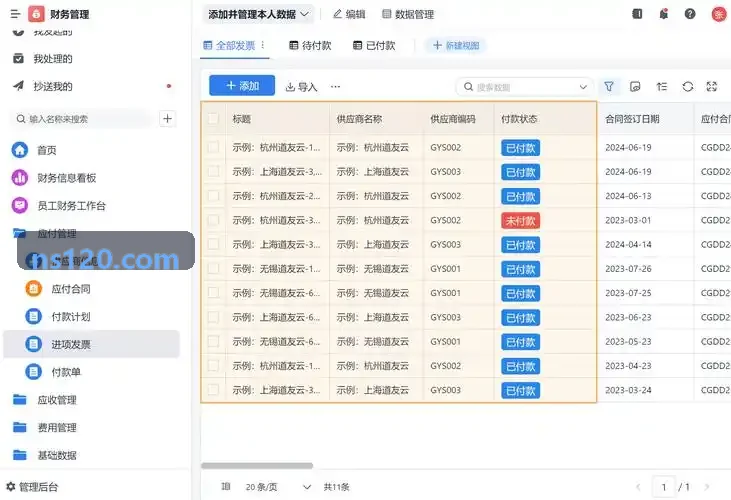
Task: Open 应付合同 form
Action: pyautogui.click(x=71, y=289)
